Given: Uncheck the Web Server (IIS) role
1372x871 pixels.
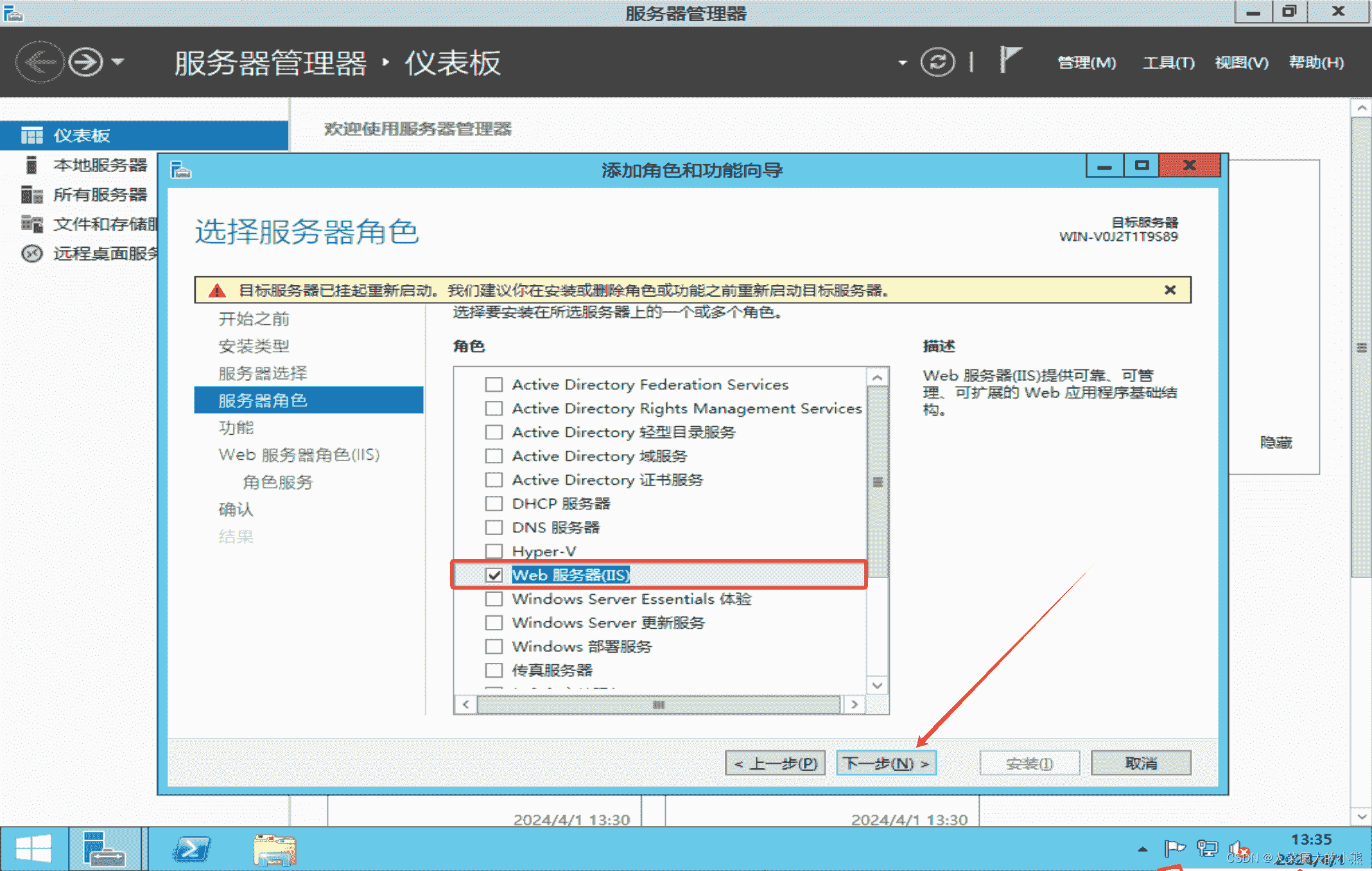Looking at the screenshot, I should point(494,575).
